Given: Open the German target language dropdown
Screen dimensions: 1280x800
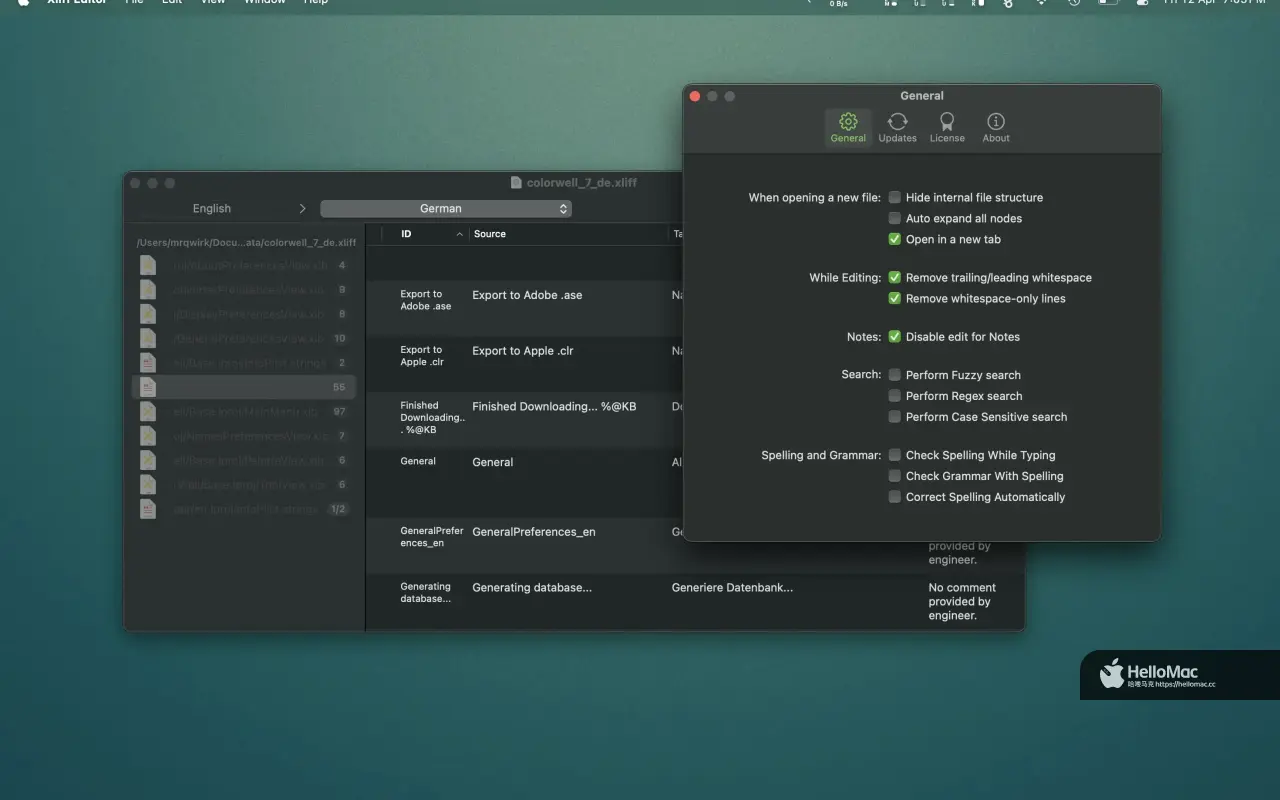Looking at the screenshot, I should 446,209.
